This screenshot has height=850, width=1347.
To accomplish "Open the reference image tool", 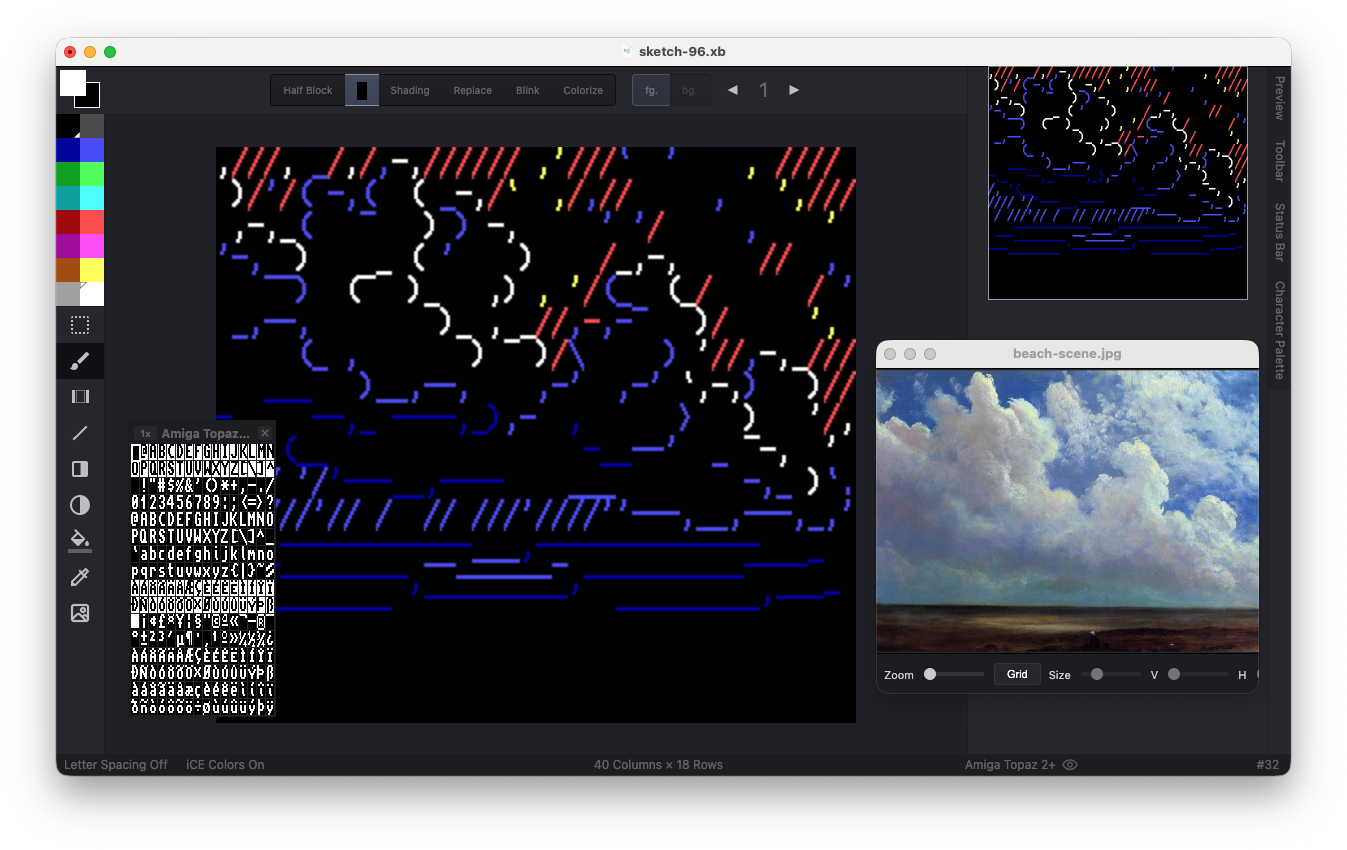I will click(80, 613).
